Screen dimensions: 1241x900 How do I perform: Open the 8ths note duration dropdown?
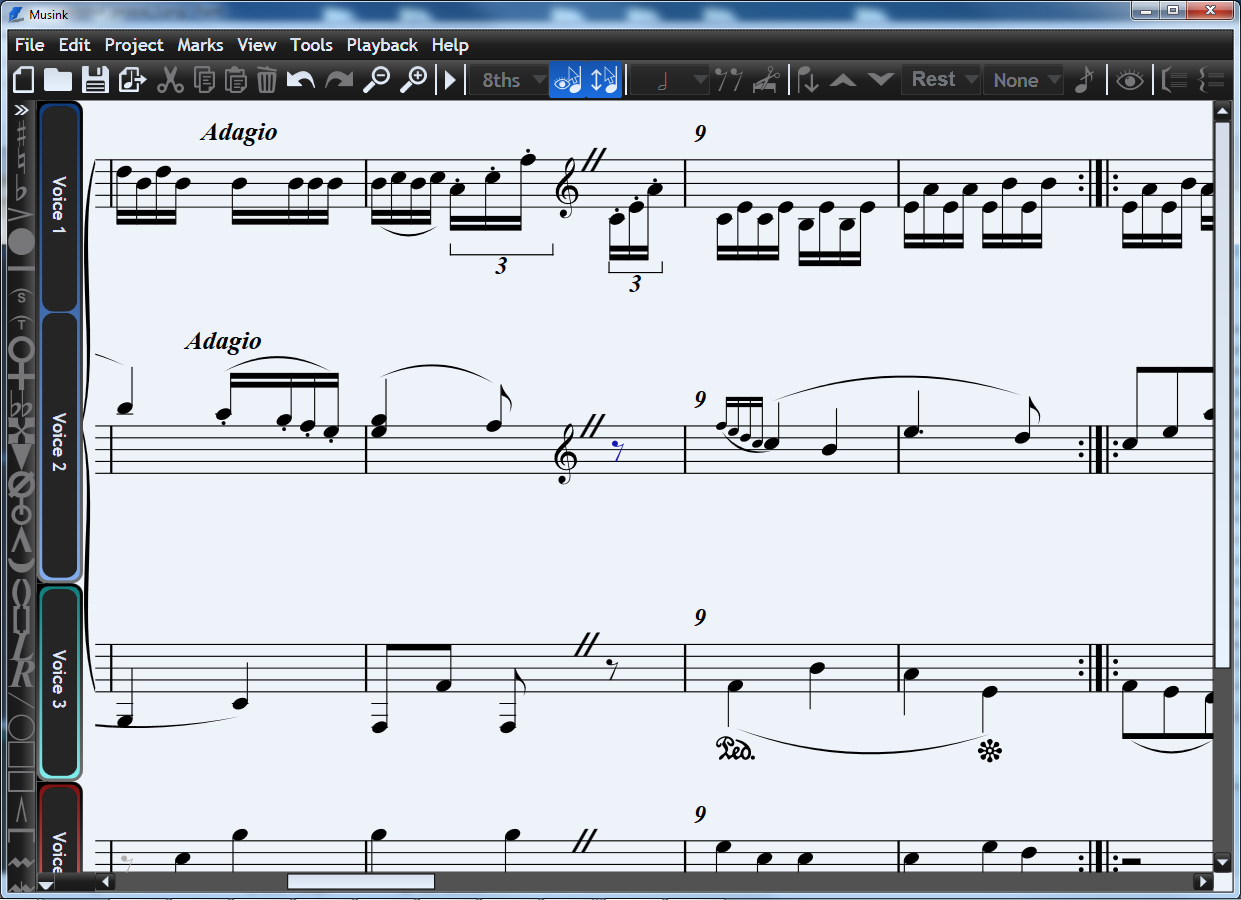pyautogui.click(x=509, y=80)
